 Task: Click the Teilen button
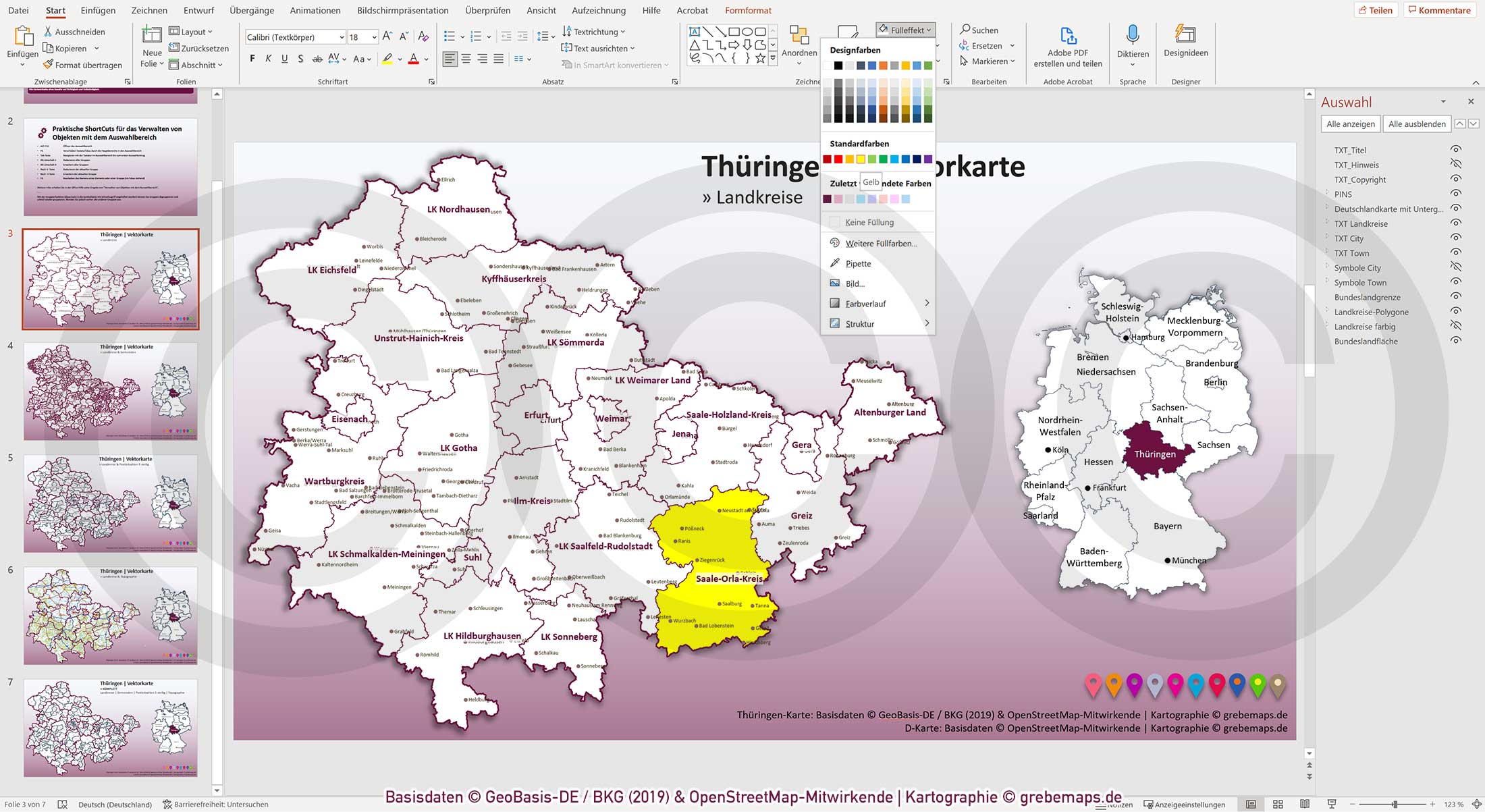[1375, 10]
